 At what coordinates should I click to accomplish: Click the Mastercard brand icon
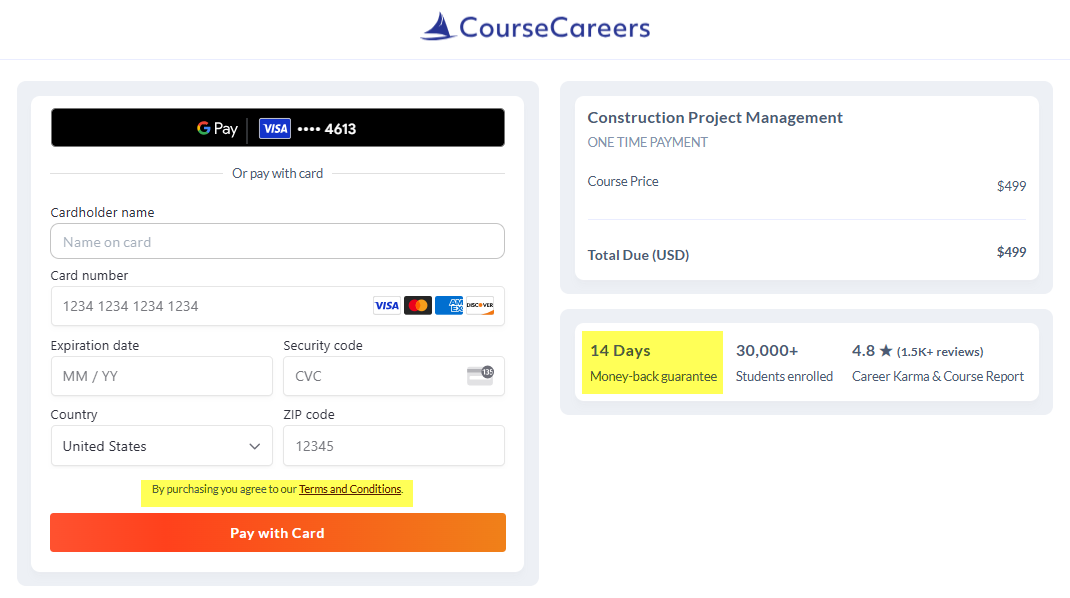pyautogui.click(x=418, y=306)
